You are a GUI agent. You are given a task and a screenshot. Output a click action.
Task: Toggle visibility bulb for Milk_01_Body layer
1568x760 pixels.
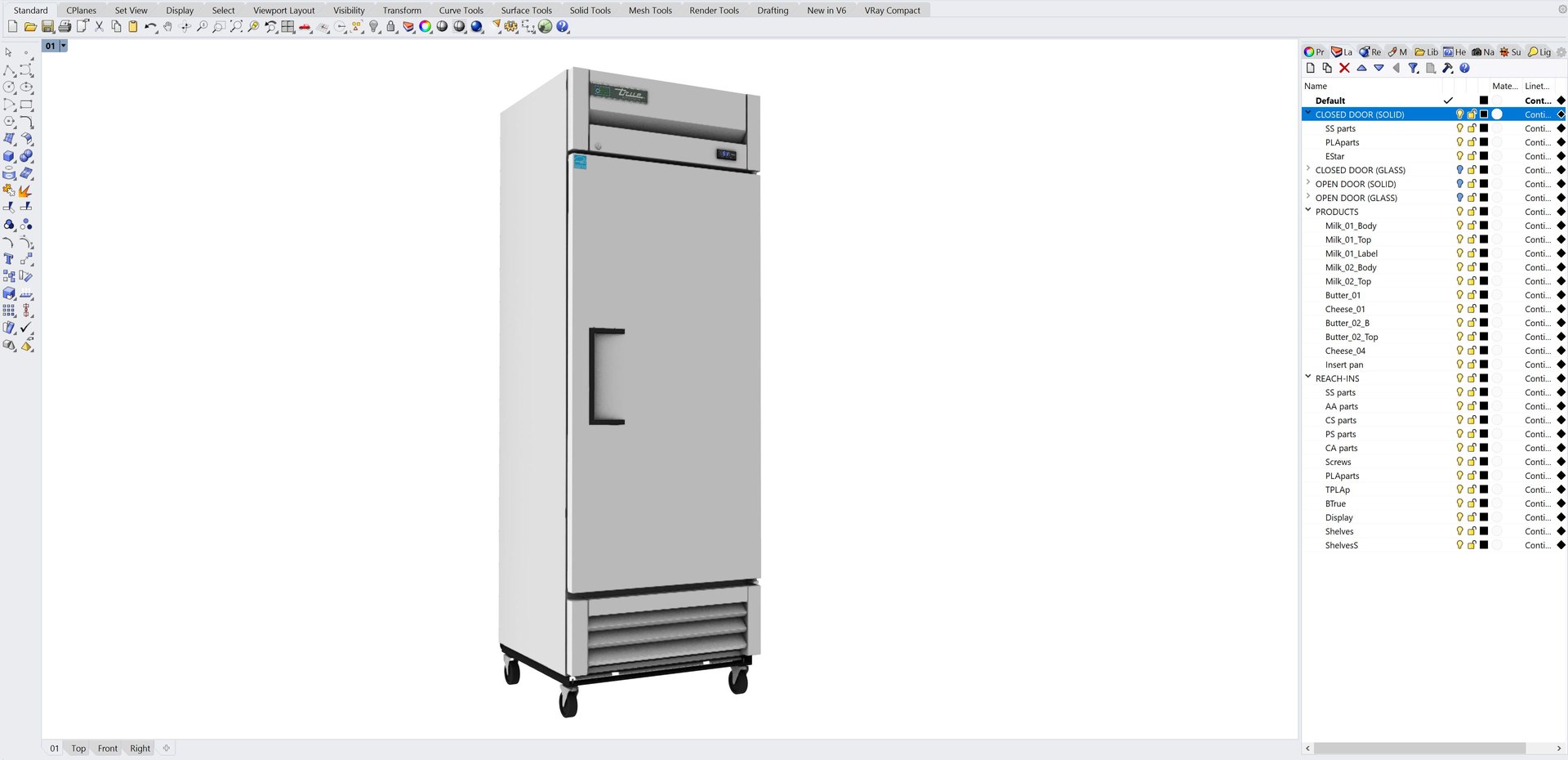pyautogui.click(x=1459, y=226)
